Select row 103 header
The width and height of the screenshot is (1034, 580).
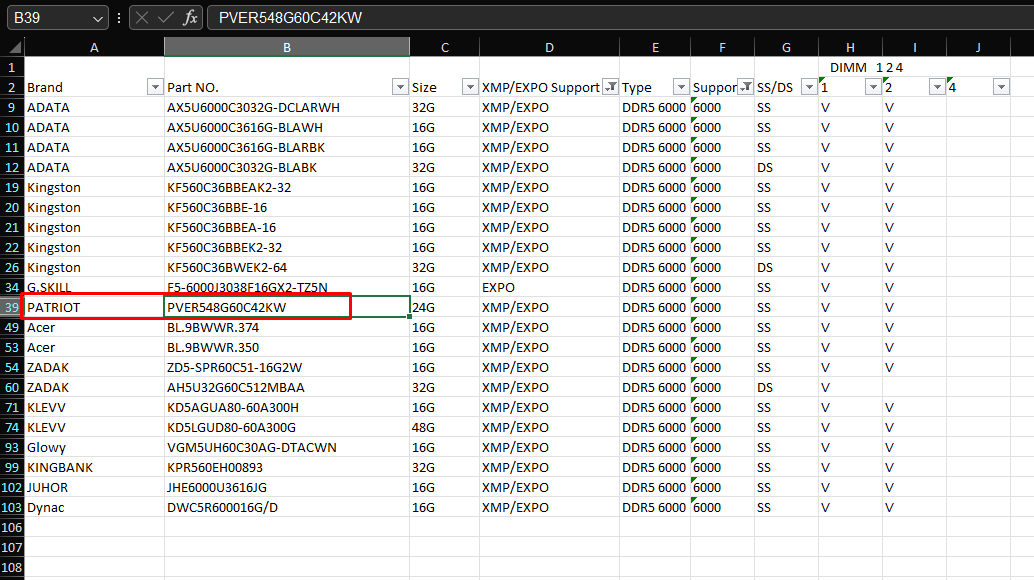coord(12,508)
